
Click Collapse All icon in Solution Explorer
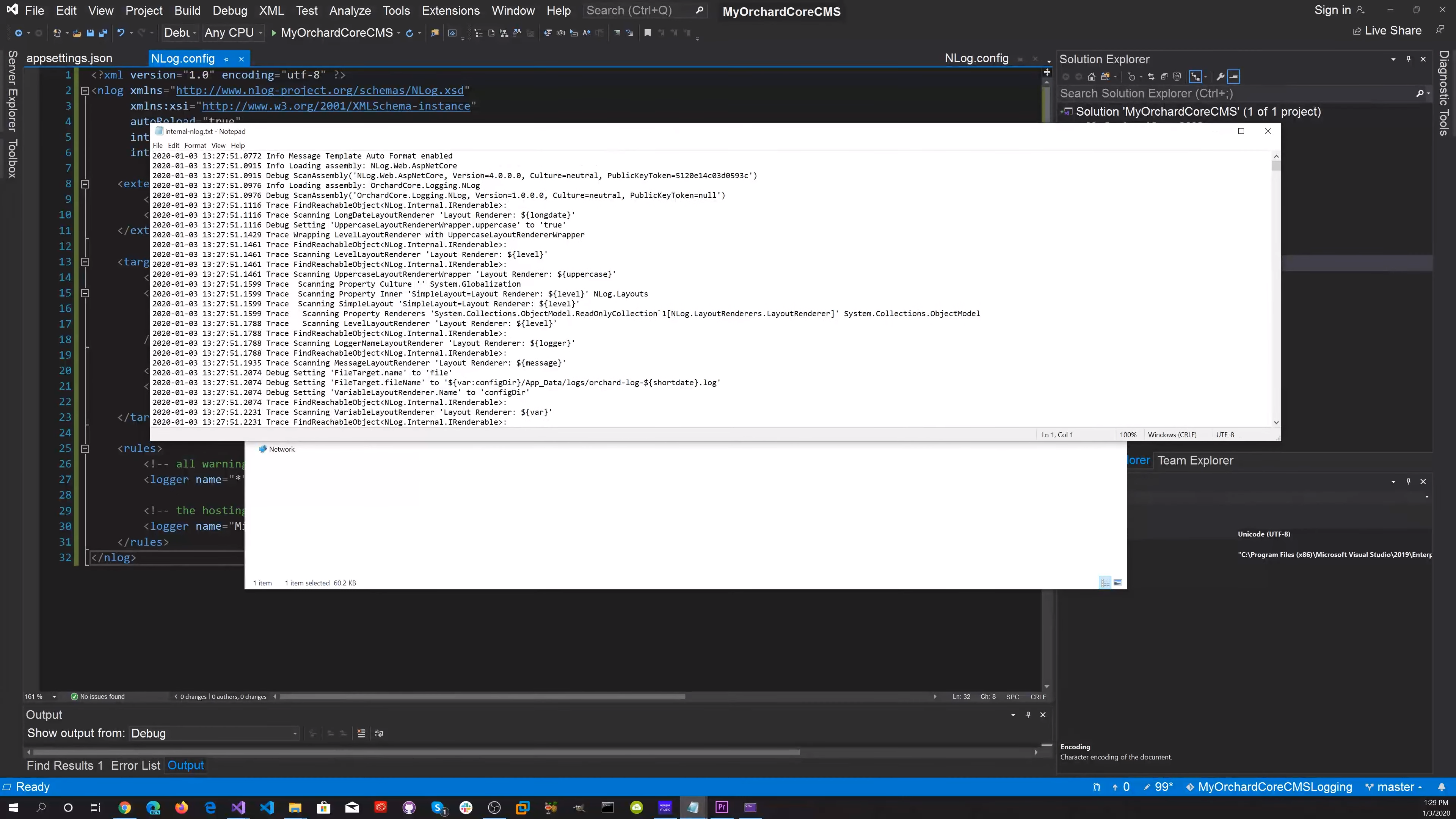point(1164,76)
